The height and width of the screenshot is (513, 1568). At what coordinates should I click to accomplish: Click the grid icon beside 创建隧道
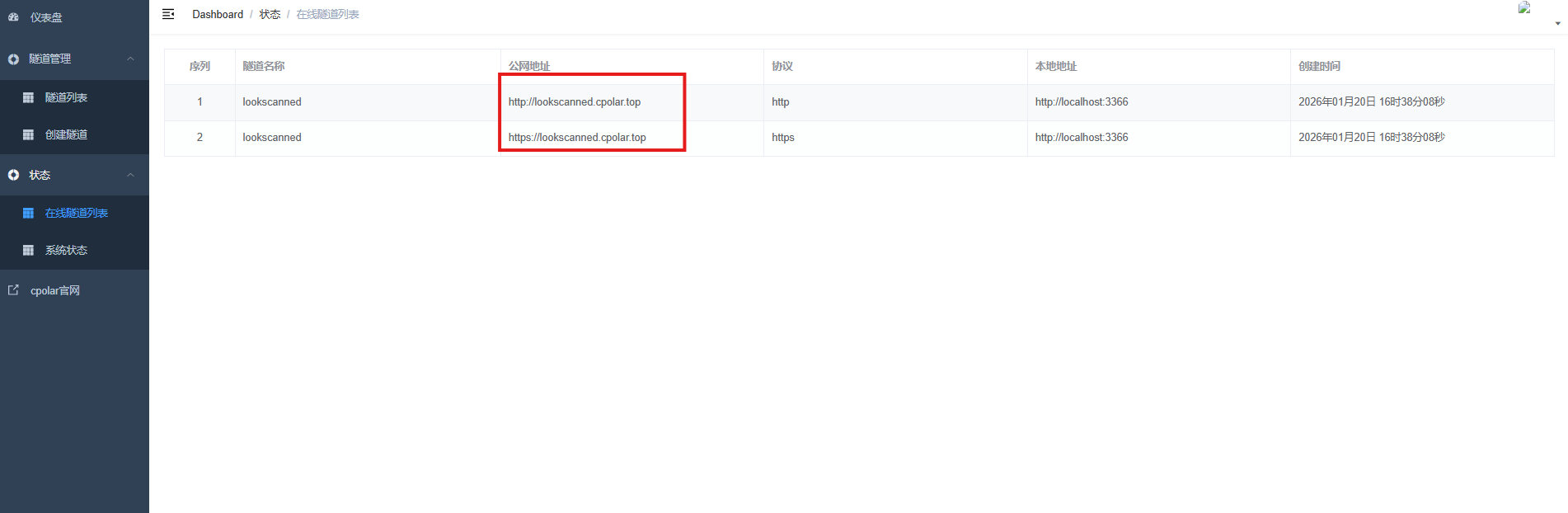28,134
